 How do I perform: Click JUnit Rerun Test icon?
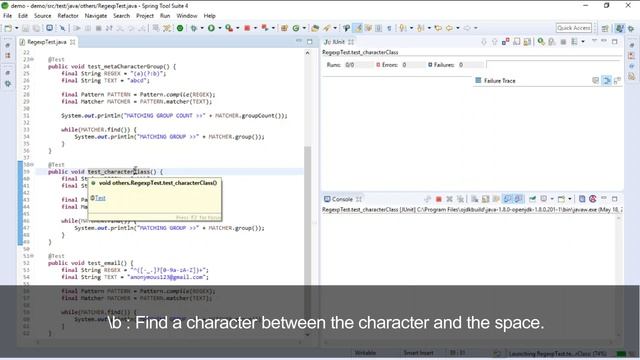(541, 42)
